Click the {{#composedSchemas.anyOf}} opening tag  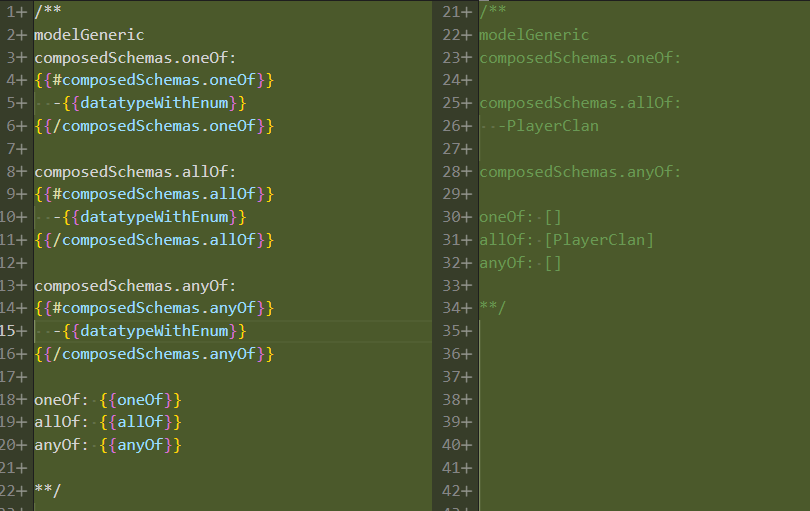154,308
